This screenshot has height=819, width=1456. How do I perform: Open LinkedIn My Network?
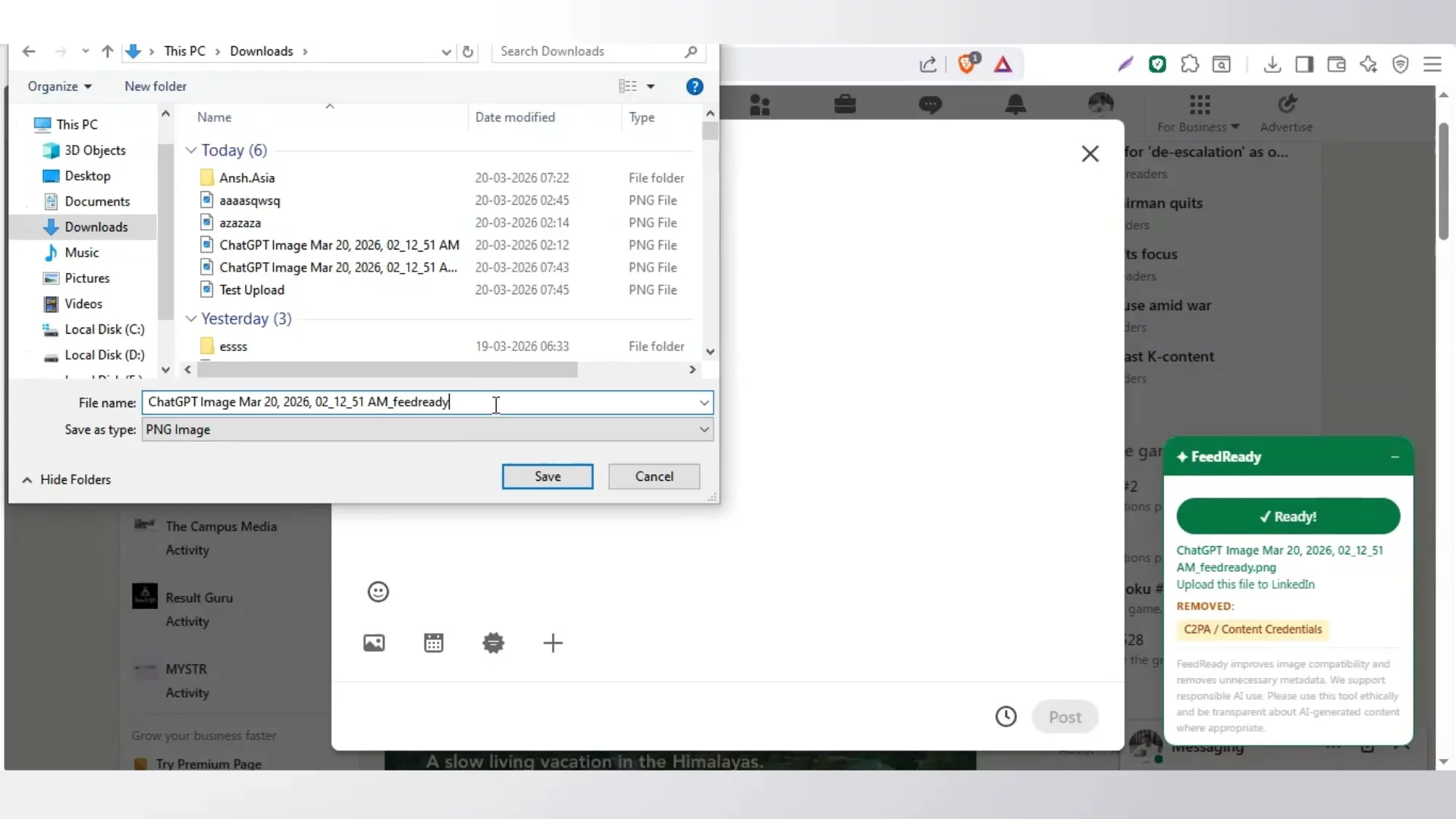(x=759, y=105)
